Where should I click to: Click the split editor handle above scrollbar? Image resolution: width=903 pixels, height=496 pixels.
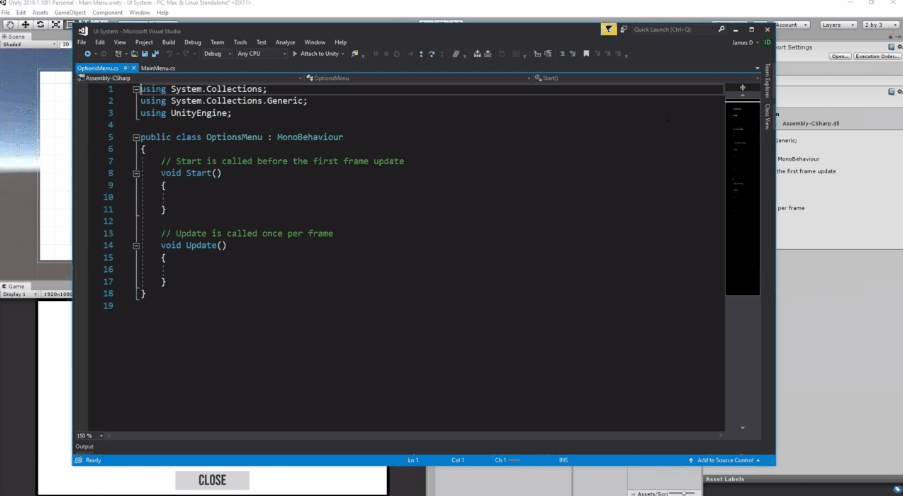pyautogui.click(x=742, y=88)
